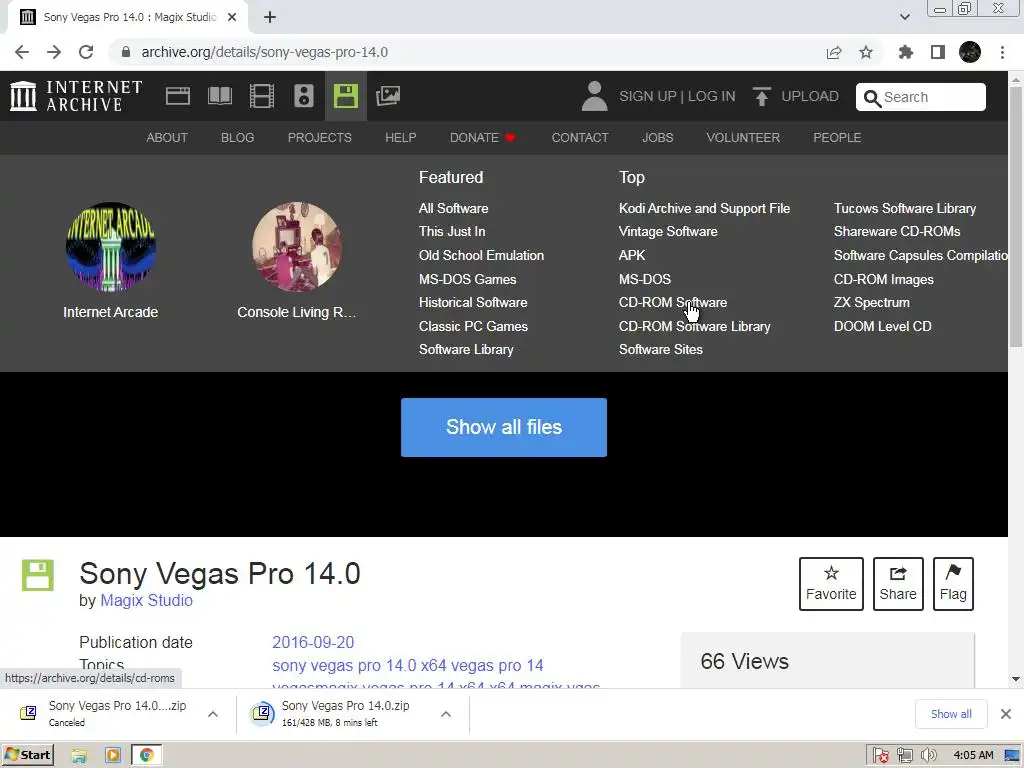Click the taskbar clock showing 4:05 AM
The height and width of the screenshot is (768, 1024).
973,756
